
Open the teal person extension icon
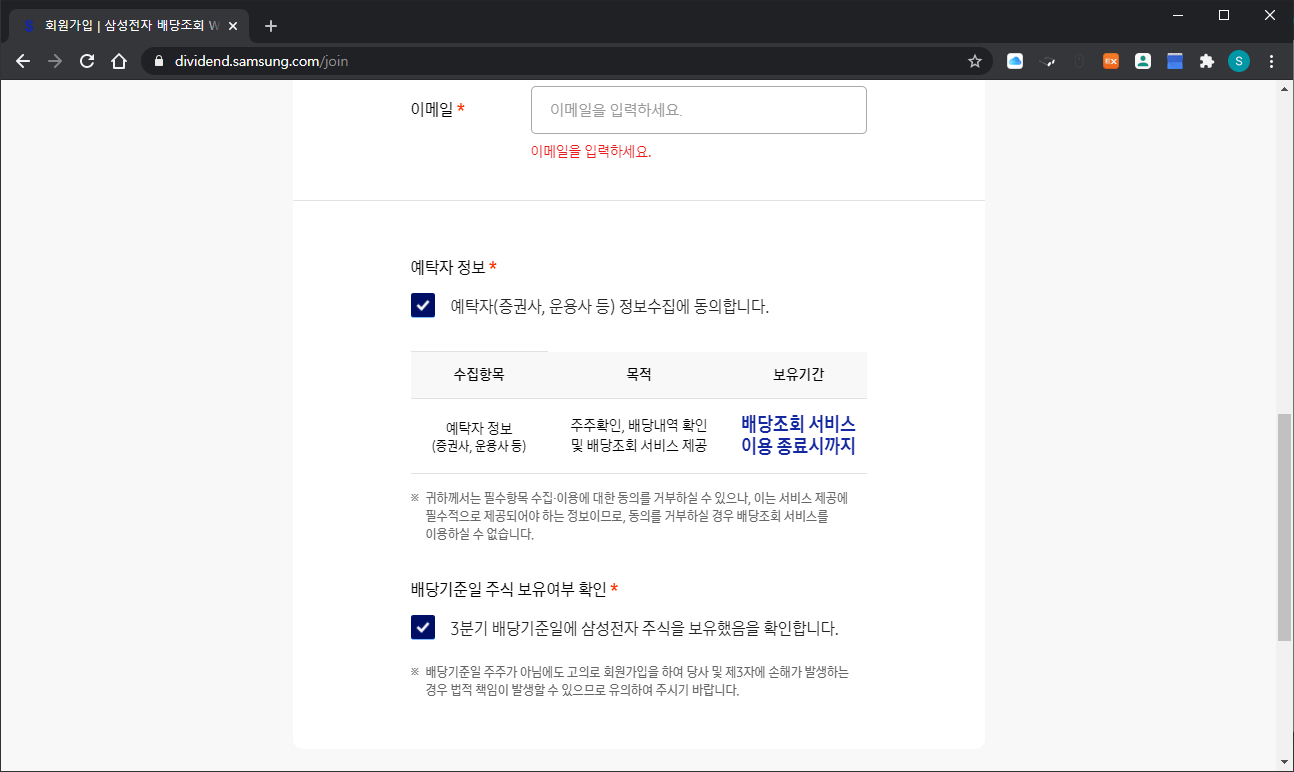[1143, 61]
